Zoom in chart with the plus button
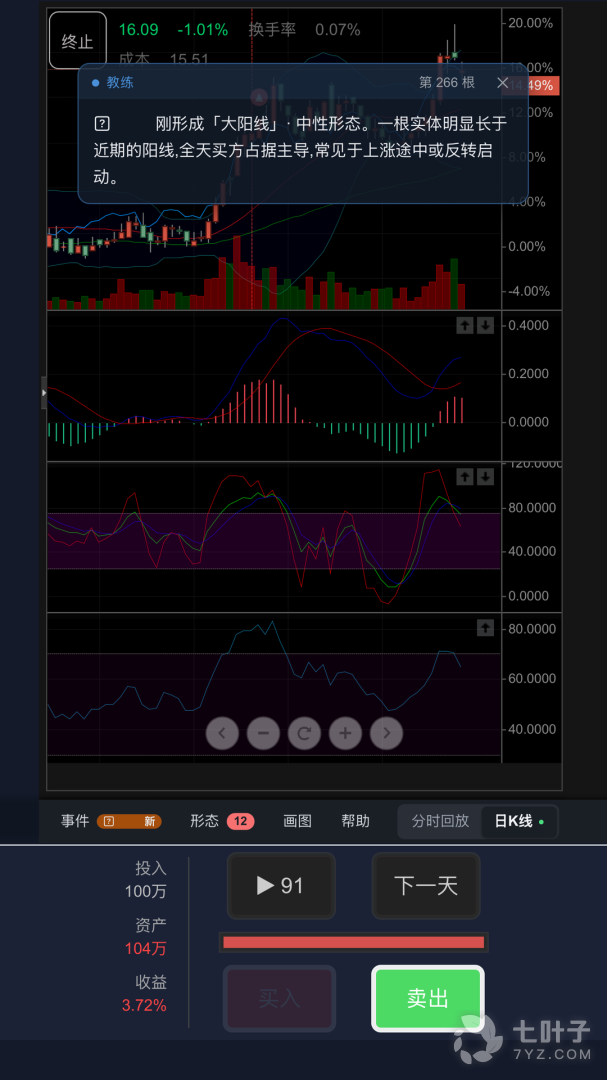The image size is (607, 1080). (x=345, y=733)
